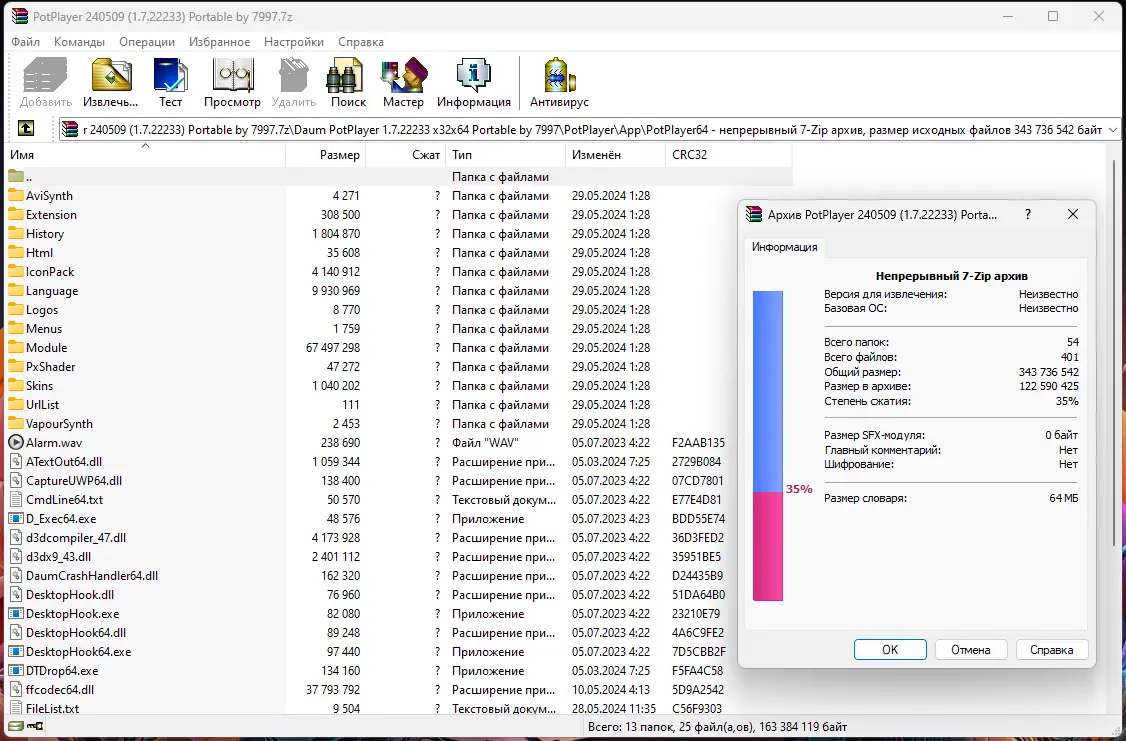The image size is (1126, 741).
Task: Click the Information (Информация) toolbar icon
Action: (x=473, y=83)
